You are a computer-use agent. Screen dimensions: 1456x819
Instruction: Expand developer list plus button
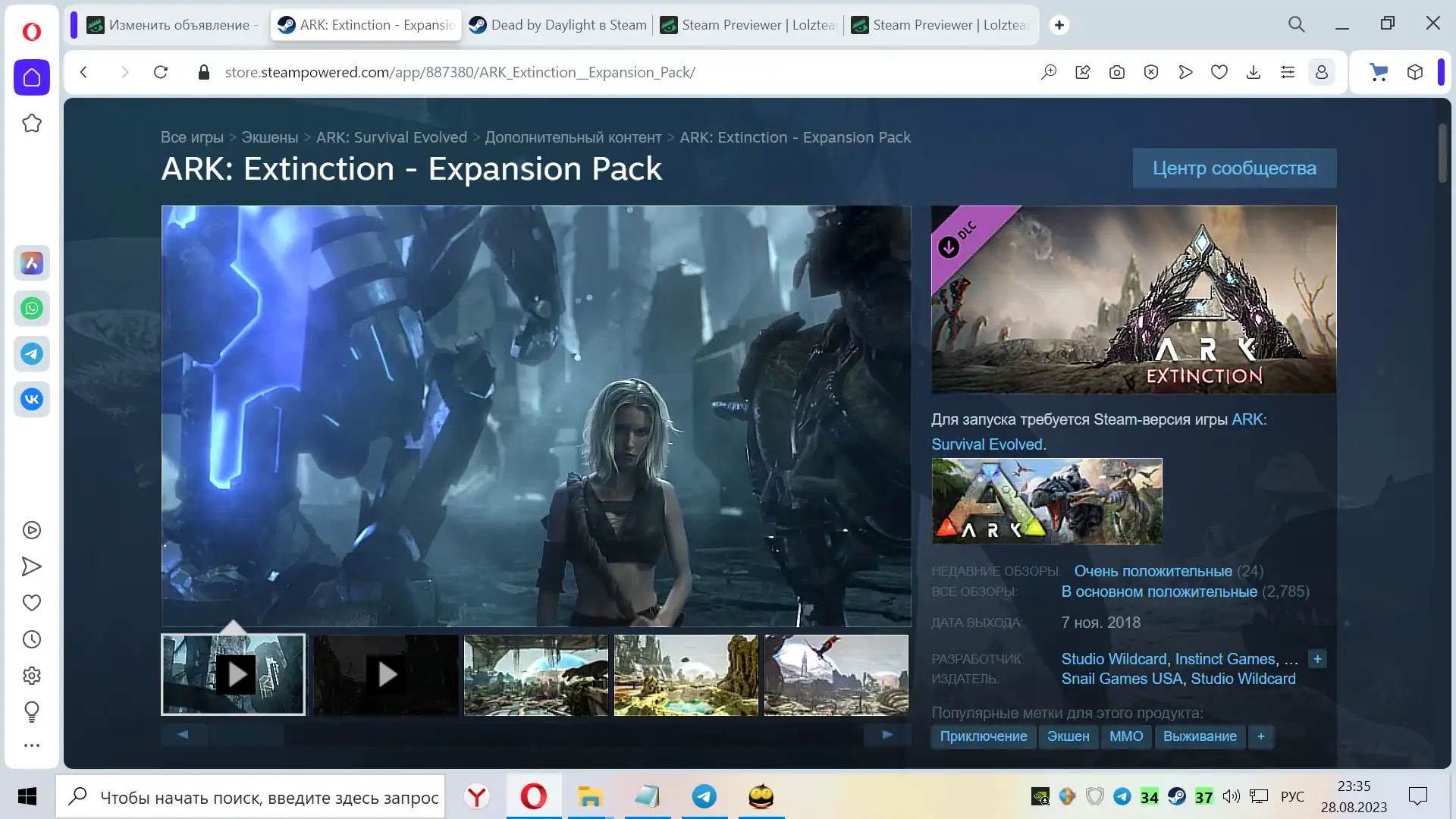[1317, 659]
